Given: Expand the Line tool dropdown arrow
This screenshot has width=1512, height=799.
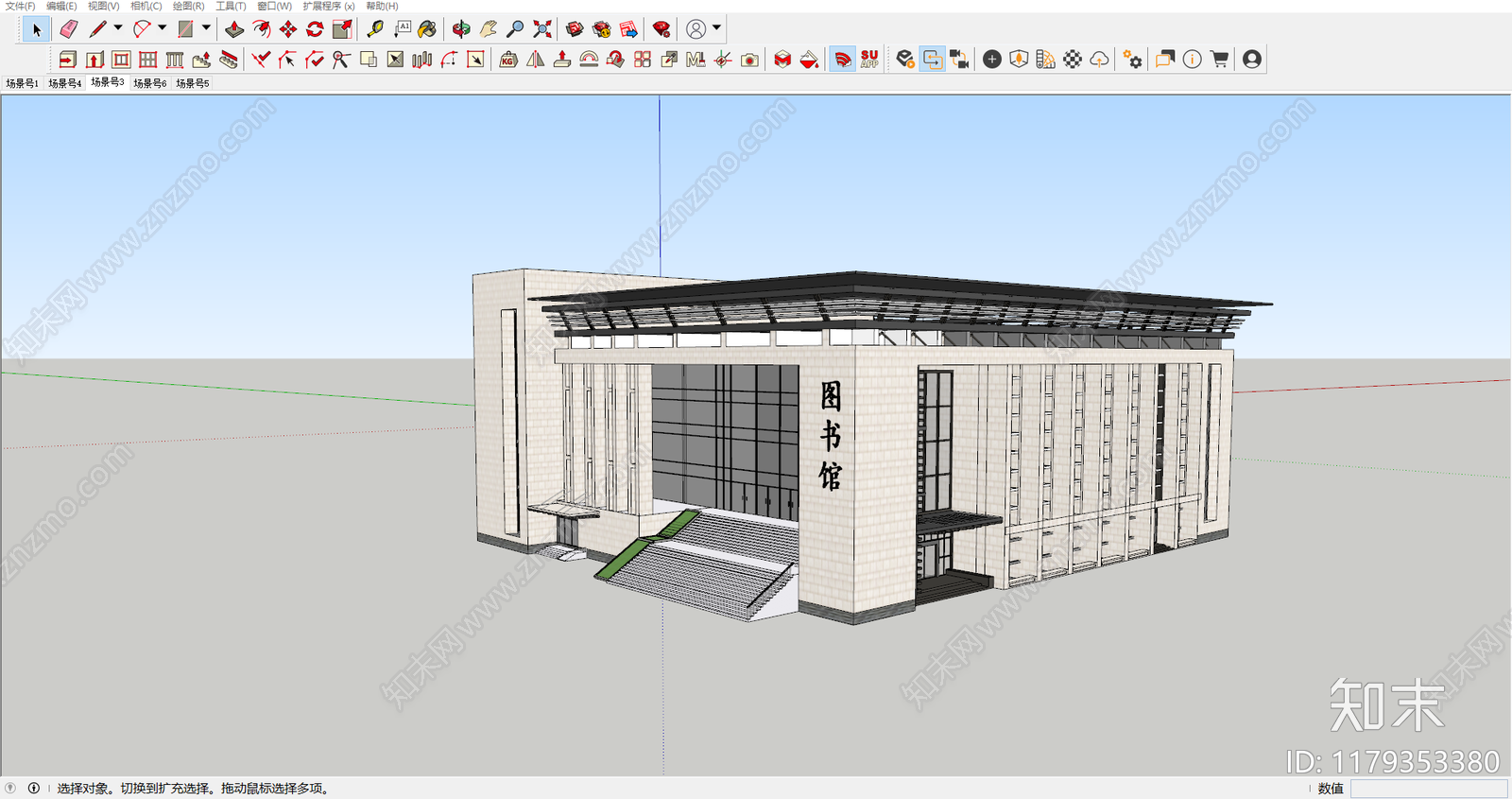Looking at the screenshot, I should (x=118, y=29).
